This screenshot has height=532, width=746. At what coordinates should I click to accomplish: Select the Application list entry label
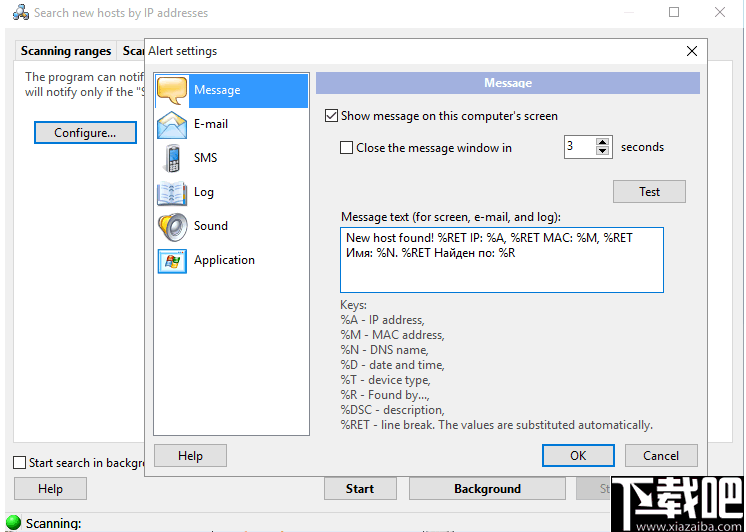224,260
